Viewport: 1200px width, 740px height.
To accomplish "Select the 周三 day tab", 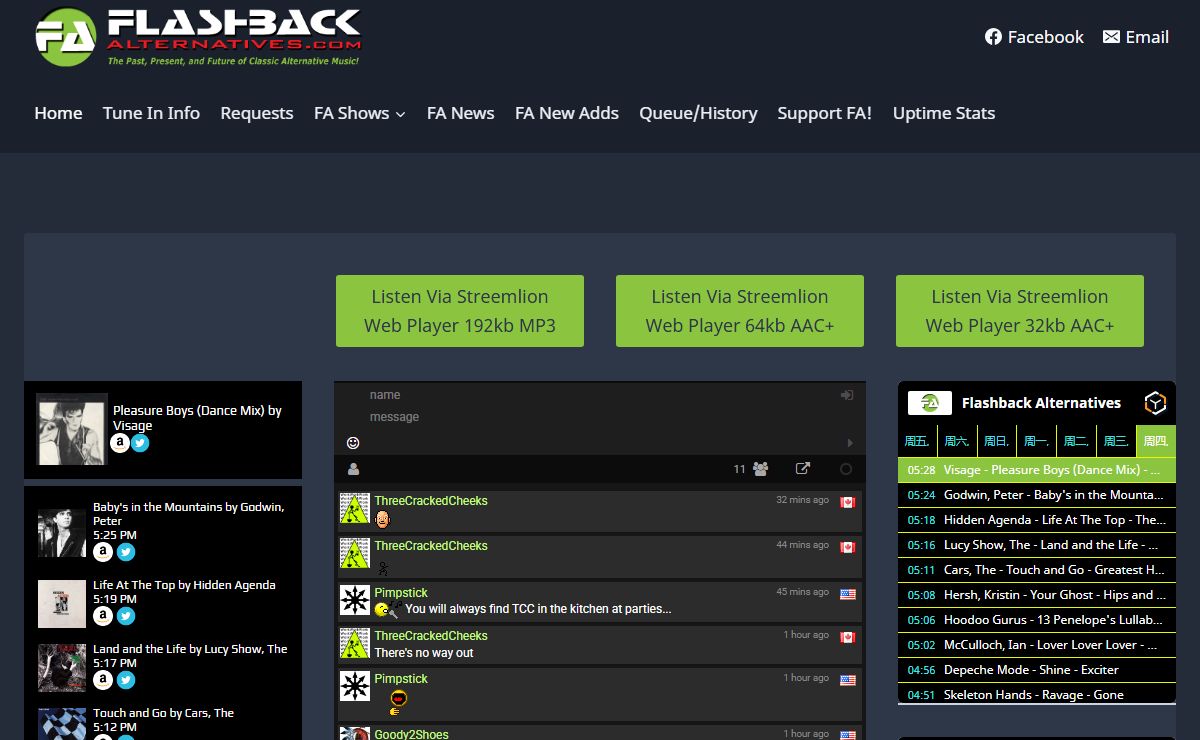I will tap(1117, 441).
